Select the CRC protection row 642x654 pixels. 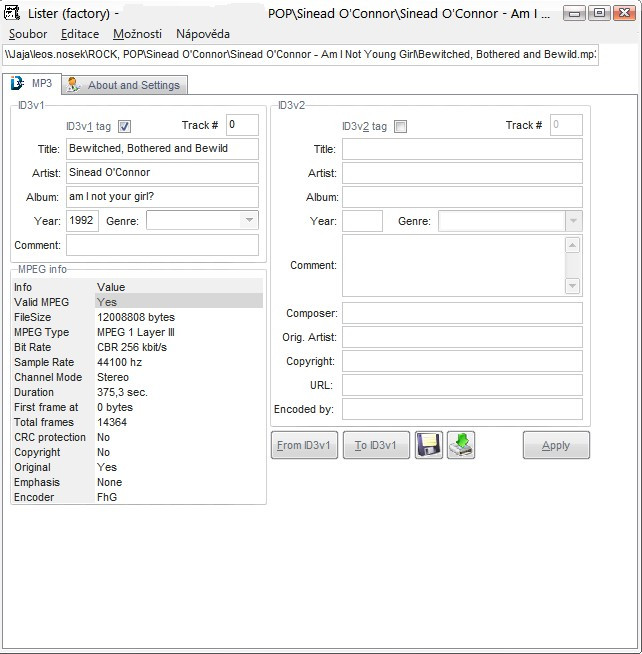138,437
